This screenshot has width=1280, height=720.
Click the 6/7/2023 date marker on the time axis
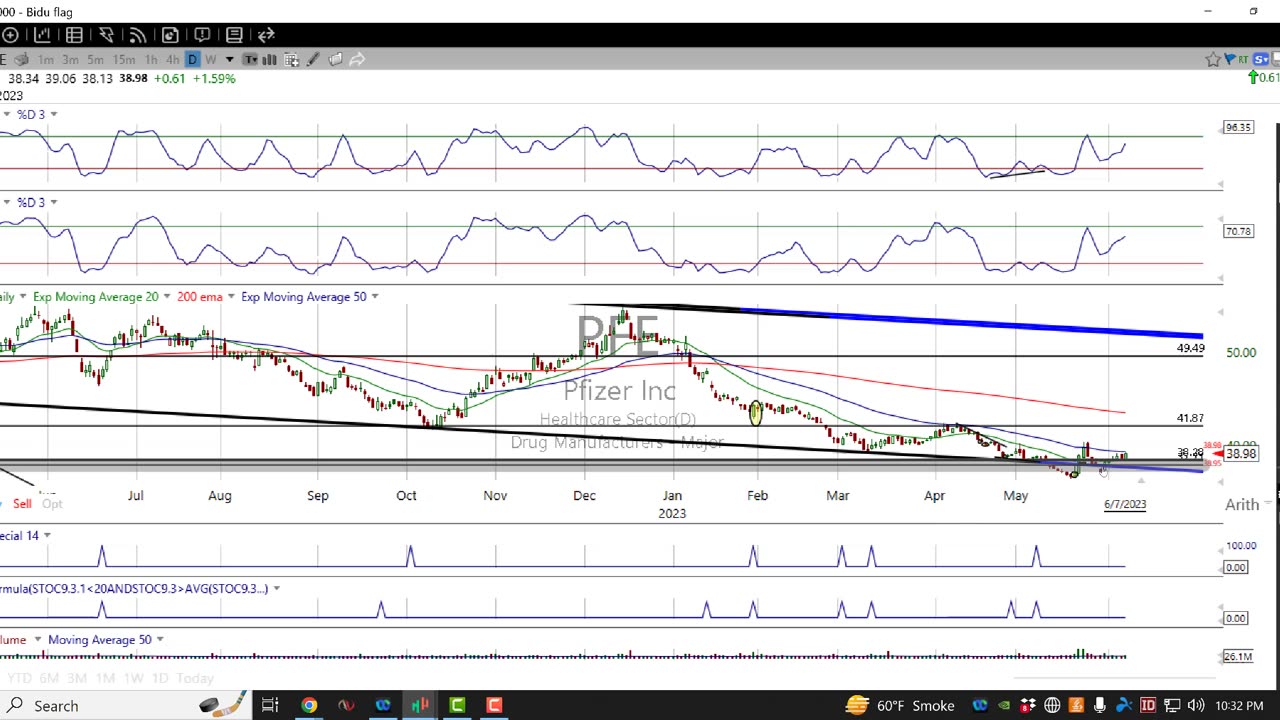pyautogui.click(x=1125, y=504)
